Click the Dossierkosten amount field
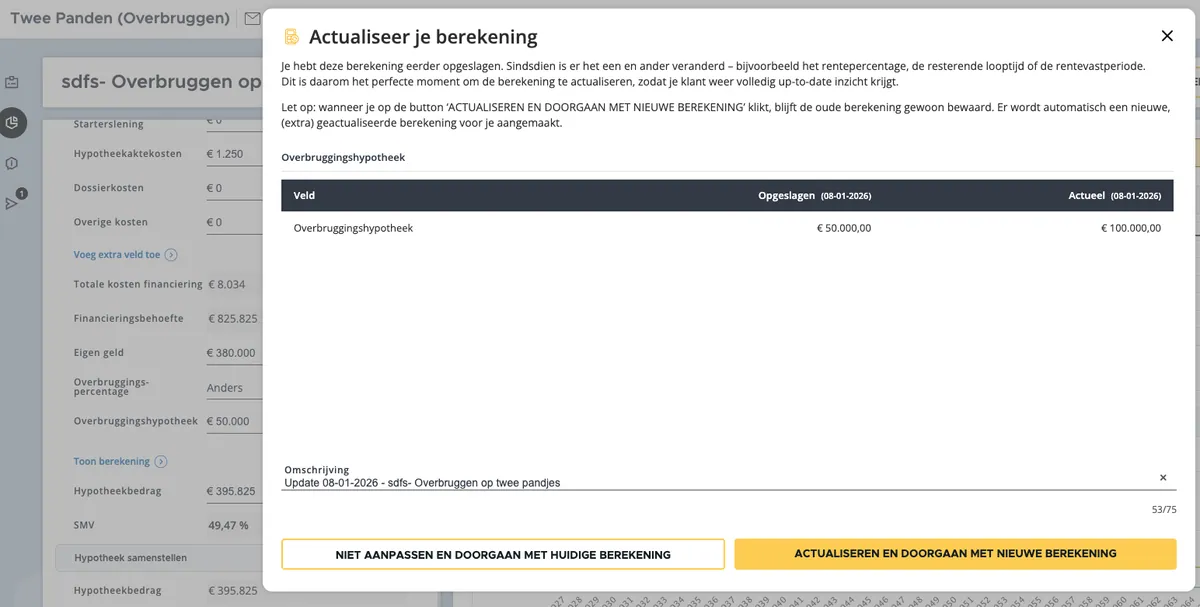1200x607 pixels. click(x=233, y=188)
